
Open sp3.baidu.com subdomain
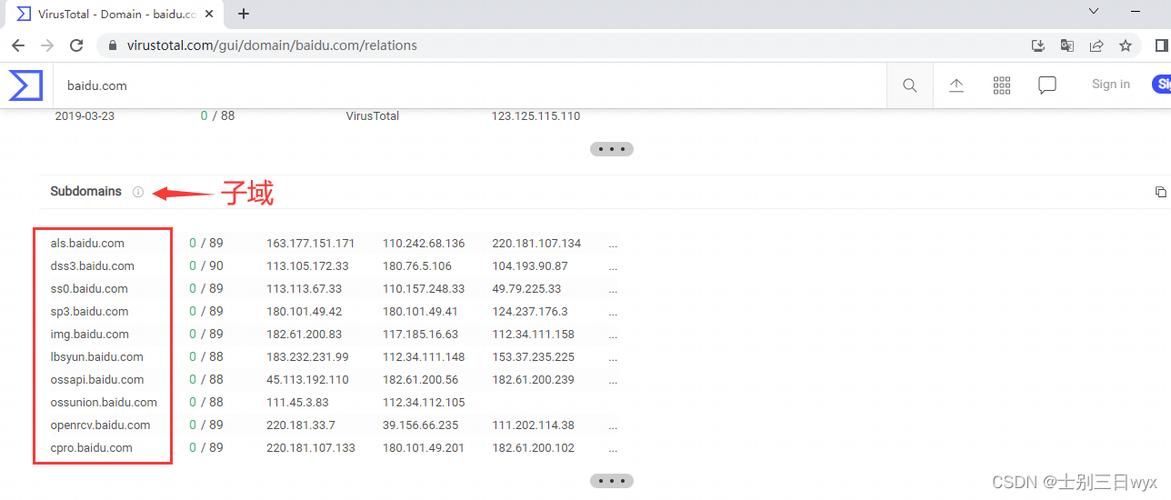click(x=90, y=311)
